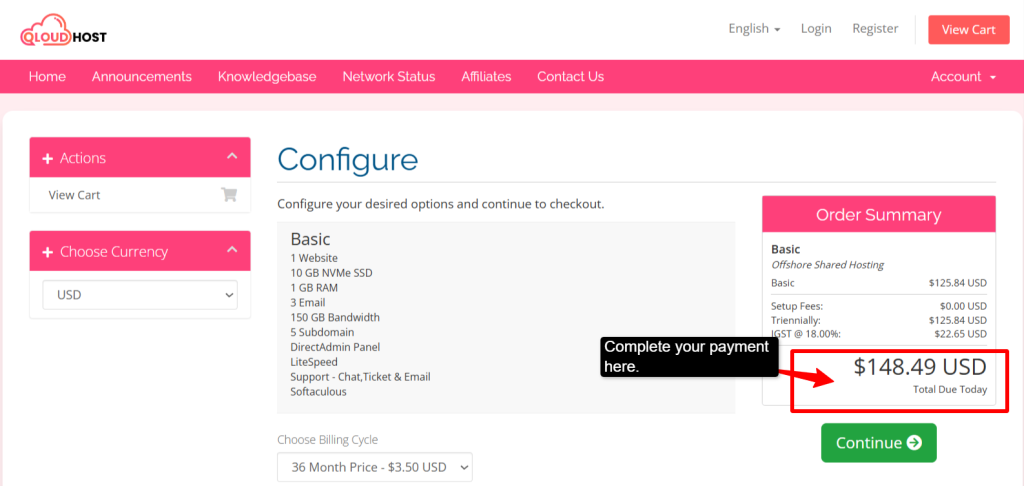The image size is (1024, 486).
Task: Click the $22.65 USD tax amount
Action: click(960, 334)
